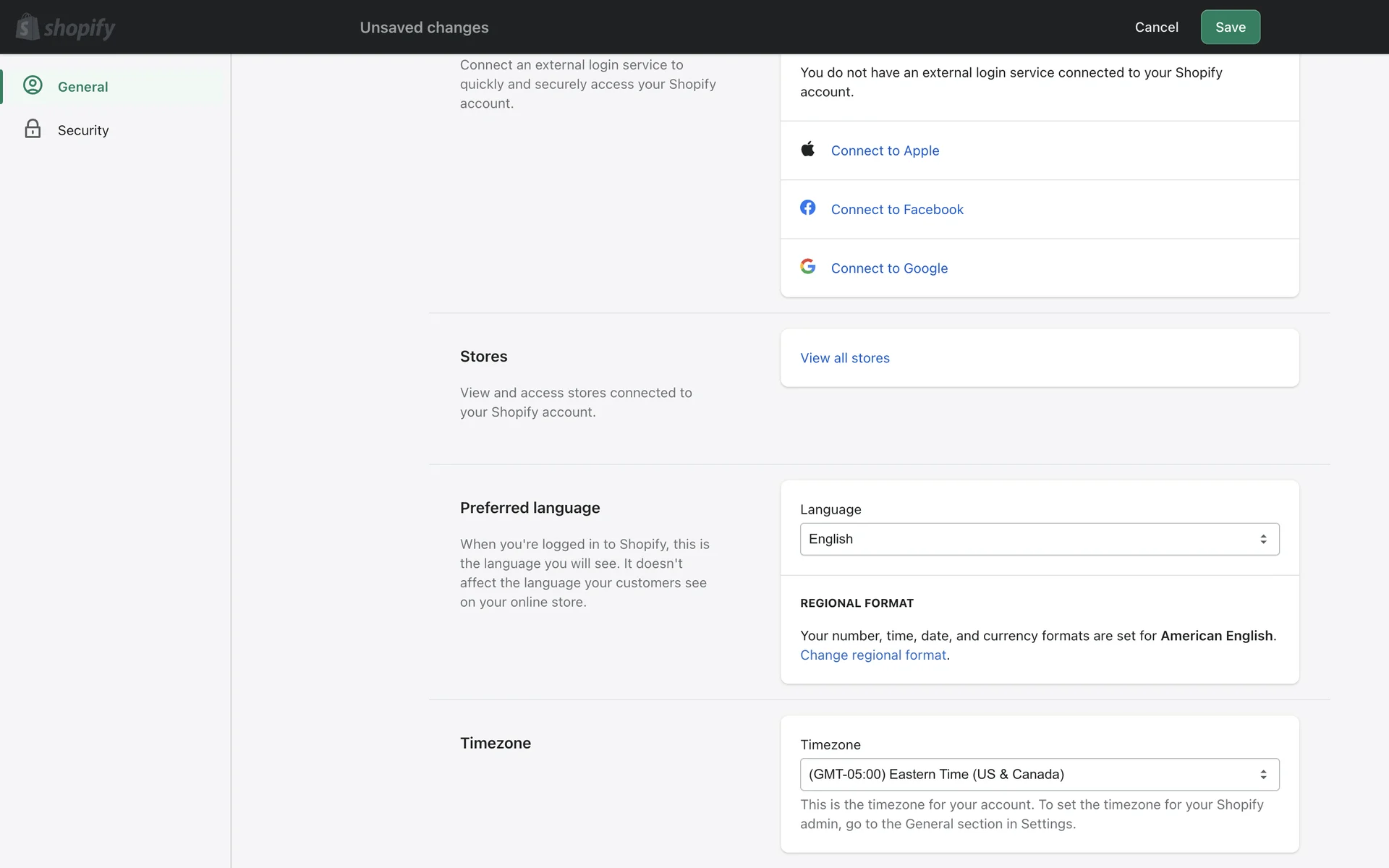Save the unsaved changes
The height and width of the screenshot is (868, 1389).
tap(1230, 27)
